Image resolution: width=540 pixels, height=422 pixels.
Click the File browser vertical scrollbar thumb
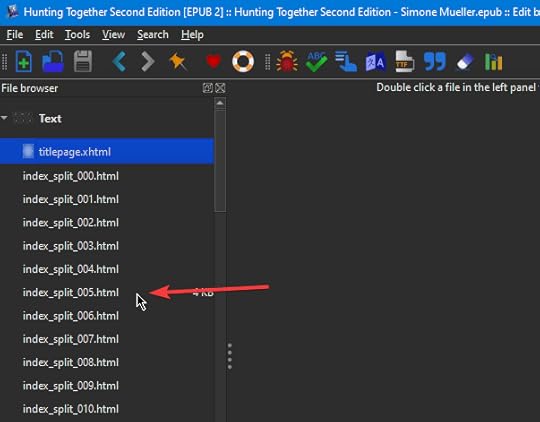(220, 161)
